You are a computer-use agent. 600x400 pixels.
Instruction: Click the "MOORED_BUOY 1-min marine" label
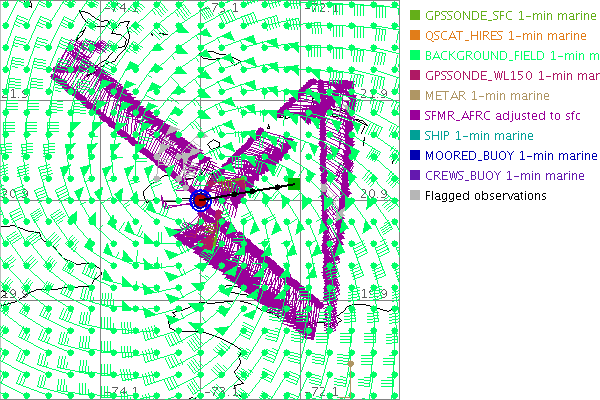coord(510,156)
